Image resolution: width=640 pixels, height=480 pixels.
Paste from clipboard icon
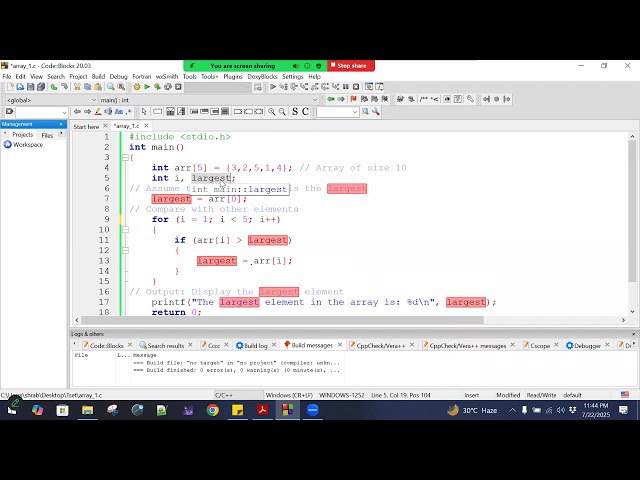(x=98, y=87)
